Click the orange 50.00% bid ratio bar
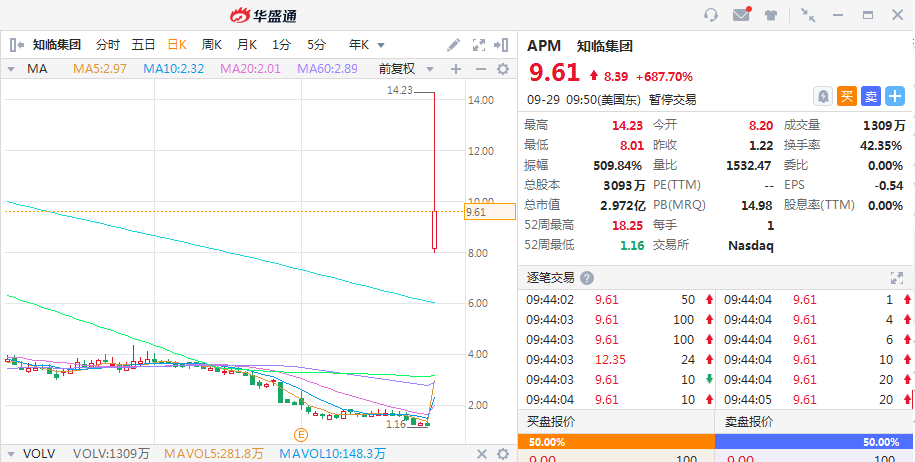 [x=616, y=442]
